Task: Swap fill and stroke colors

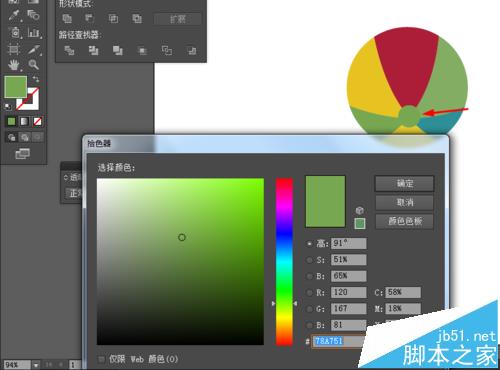Action: 35,79
